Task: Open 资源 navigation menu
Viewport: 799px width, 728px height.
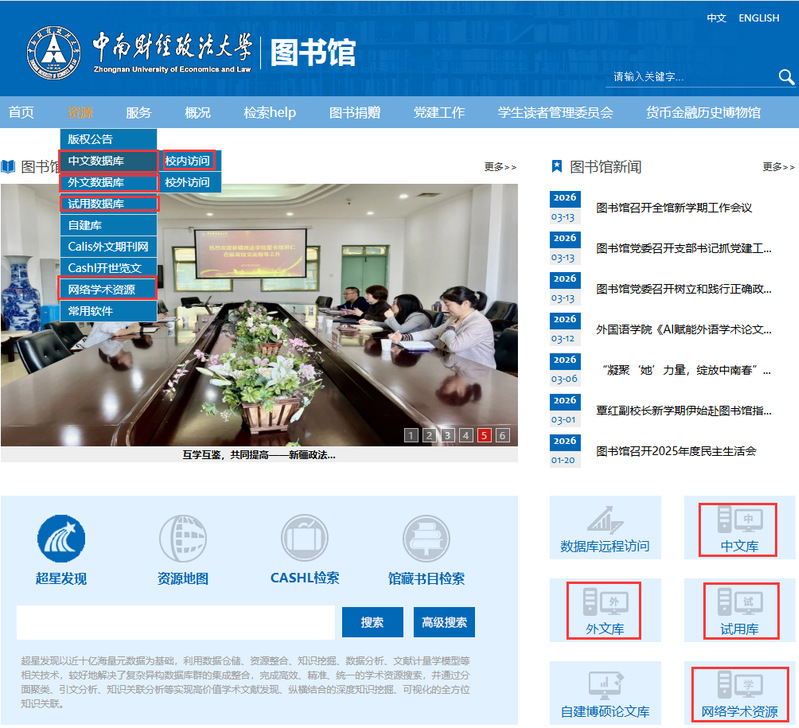Action: pos(80,112)
